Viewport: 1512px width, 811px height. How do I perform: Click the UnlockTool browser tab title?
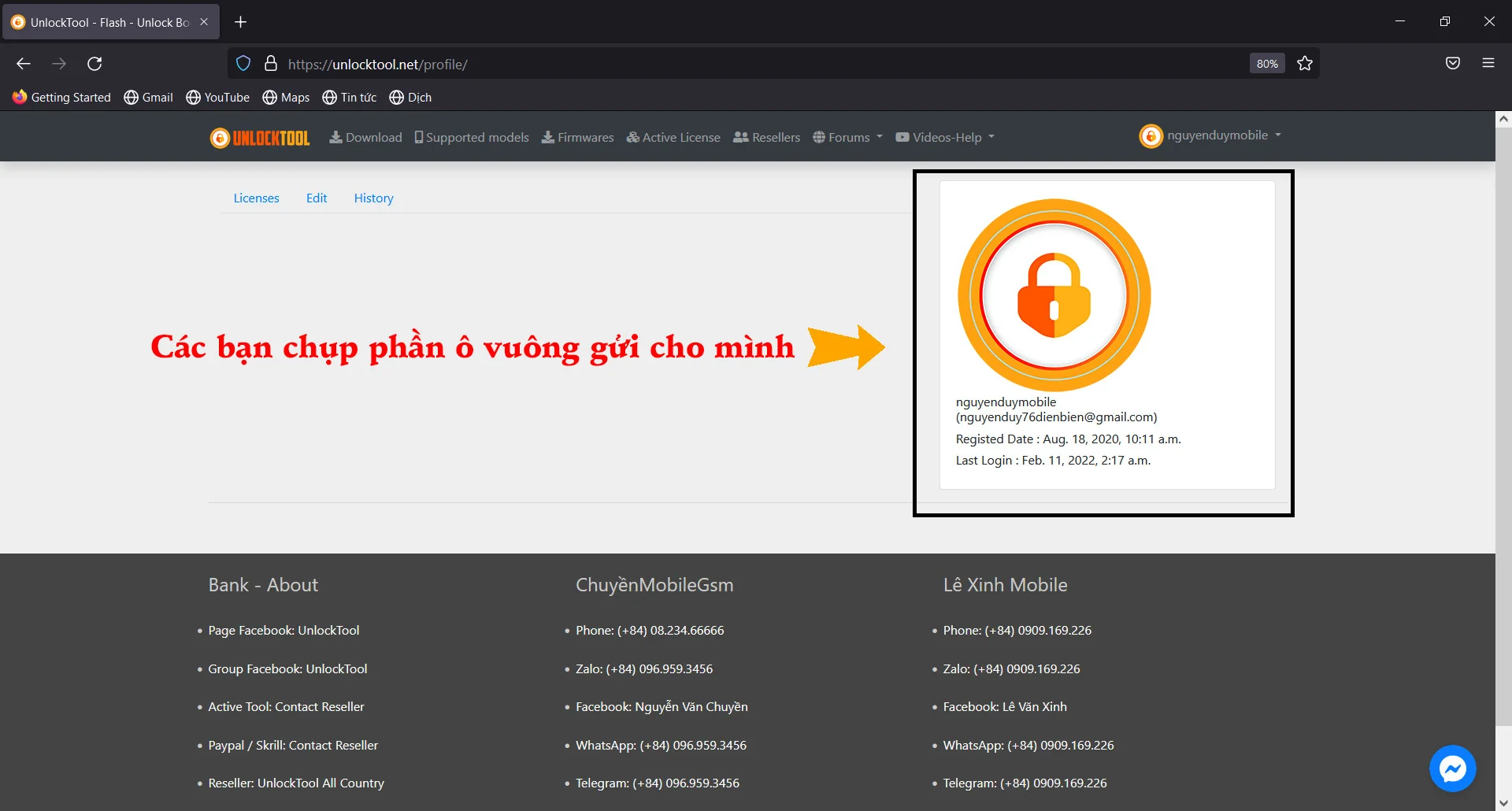coord(109,22)
